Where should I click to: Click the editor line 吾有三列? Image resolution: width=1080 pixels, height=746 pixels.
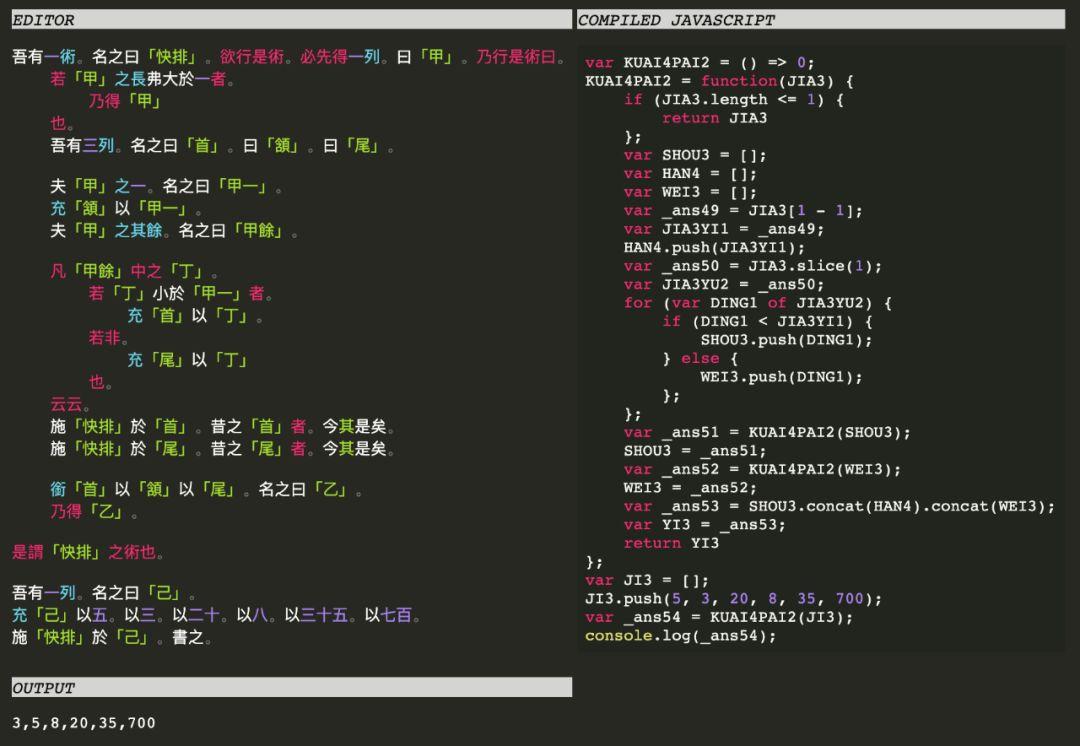tap(222, 146)
